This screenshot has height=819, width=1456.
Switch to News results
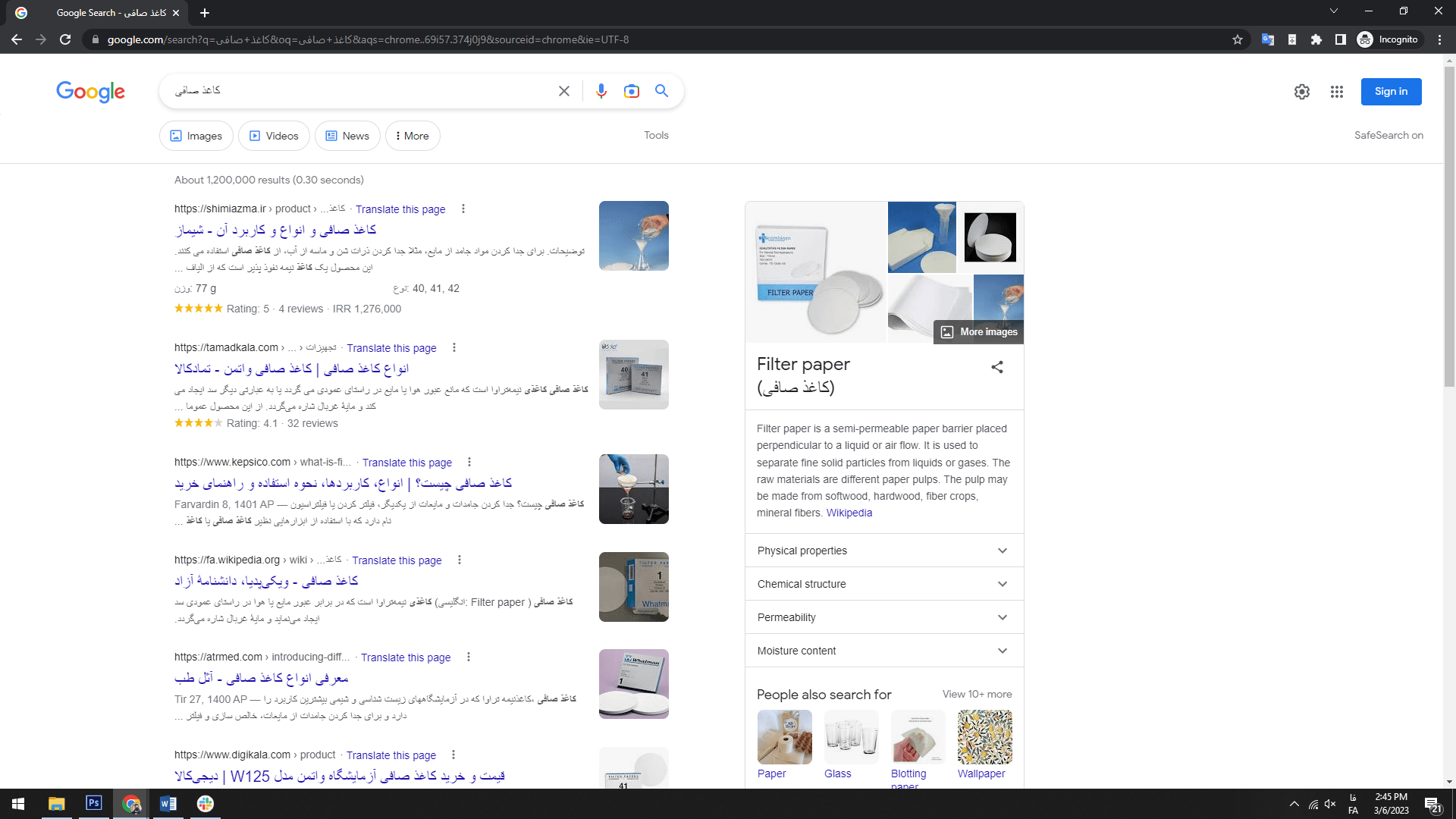point(347,136)
